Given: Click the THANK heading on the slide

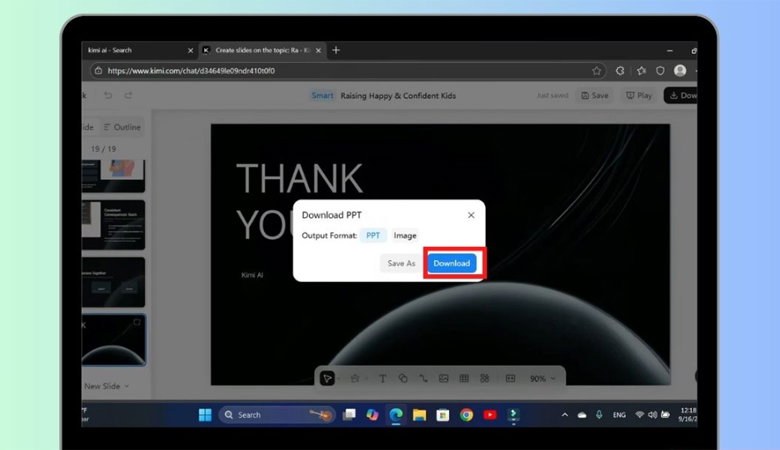Looking at the screenshot, I should [299, 179].
